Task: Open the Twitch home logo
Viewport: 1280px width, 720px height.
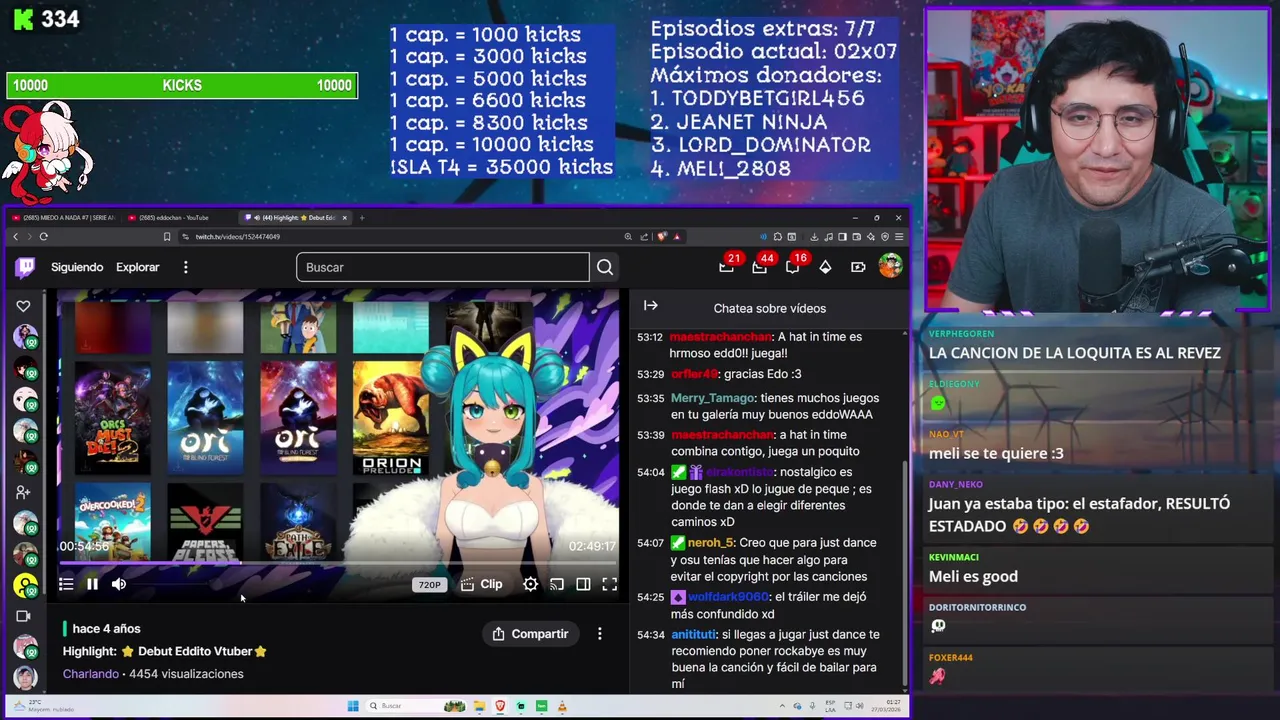Action: (25, 267)
